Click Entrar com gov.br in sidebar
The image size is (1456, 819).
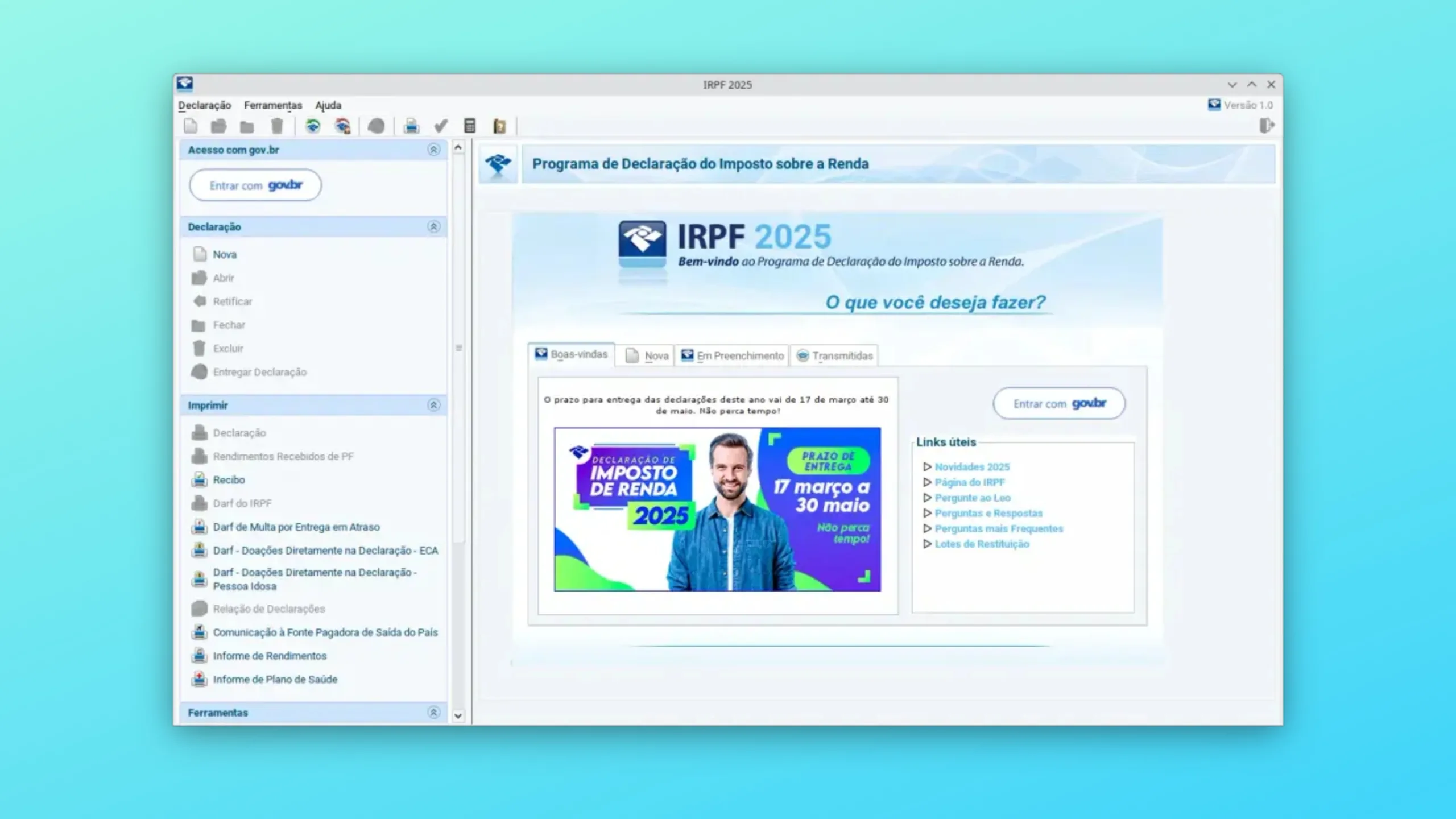tap(255, 185)
